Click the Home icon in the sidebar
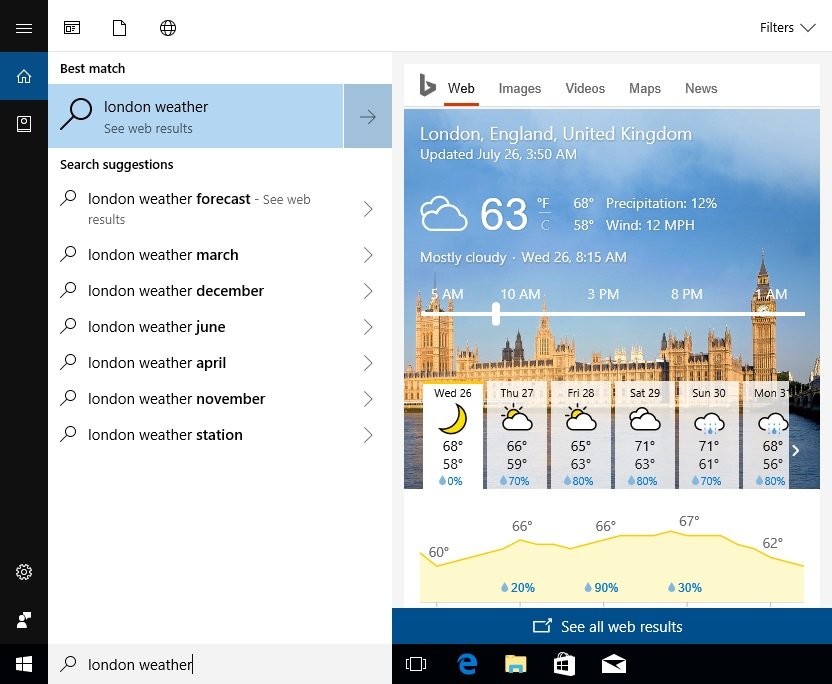The width and height of the screenshot is (832, 684). (x=24, y=76)
